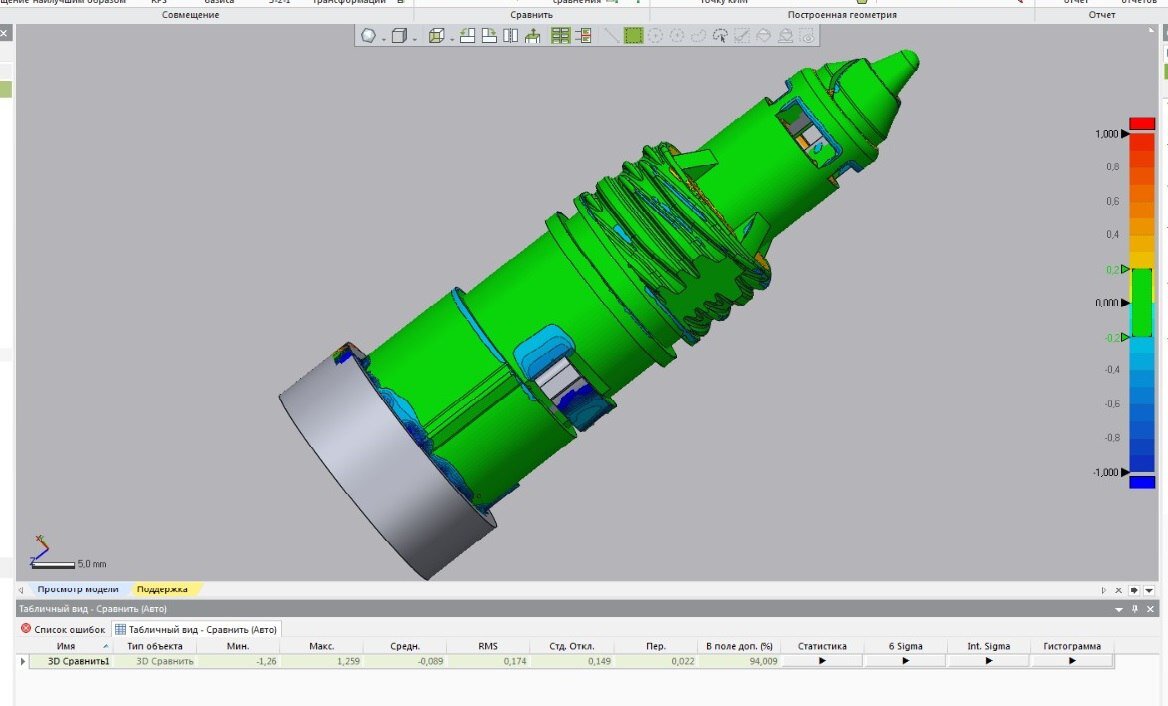Click the 0,2 green upper tolerance marker

click(x=1126, y=269)
